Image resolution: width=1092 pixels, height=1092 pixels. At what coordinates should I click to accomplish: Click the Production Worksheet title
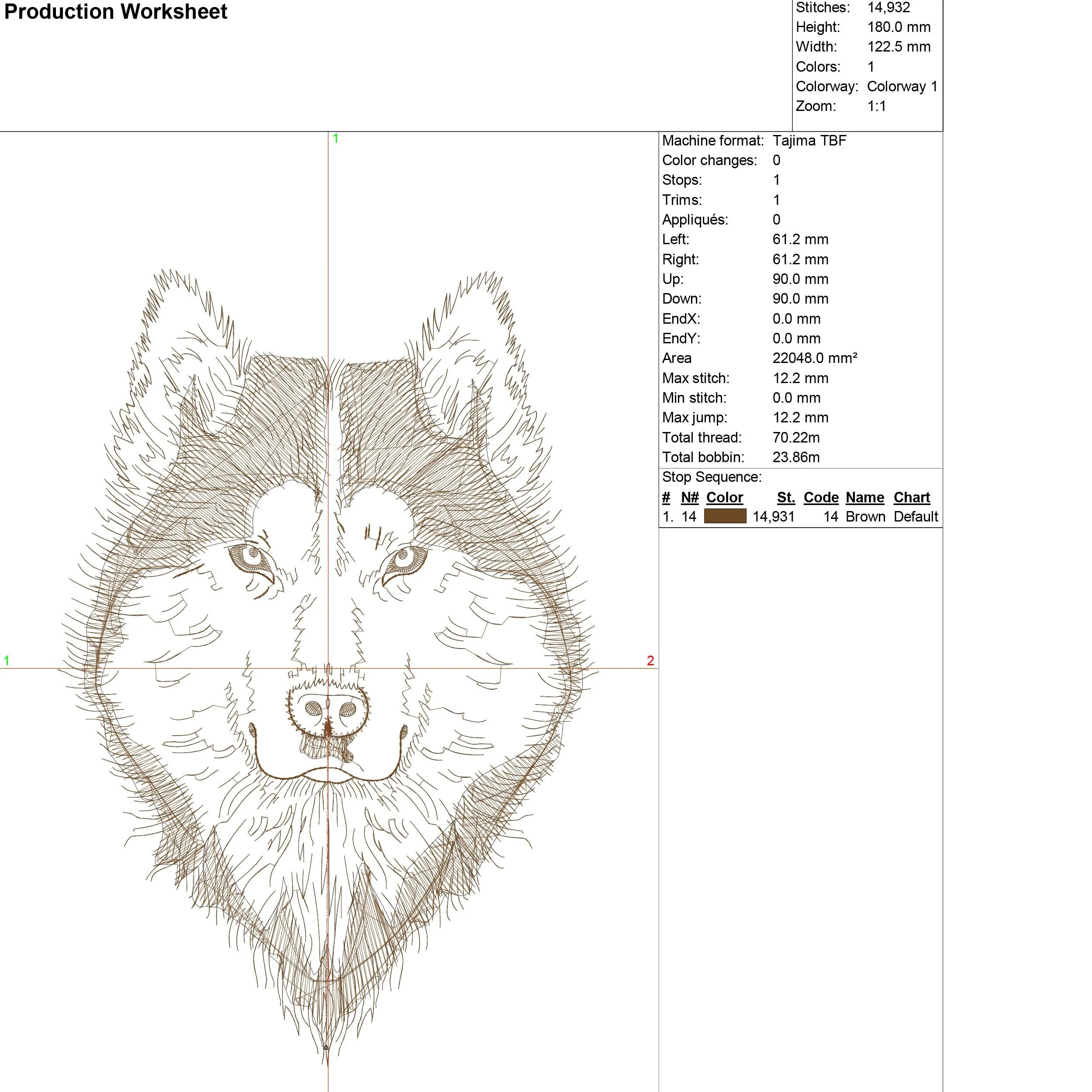pyautogui.click(x=115, y=12)
